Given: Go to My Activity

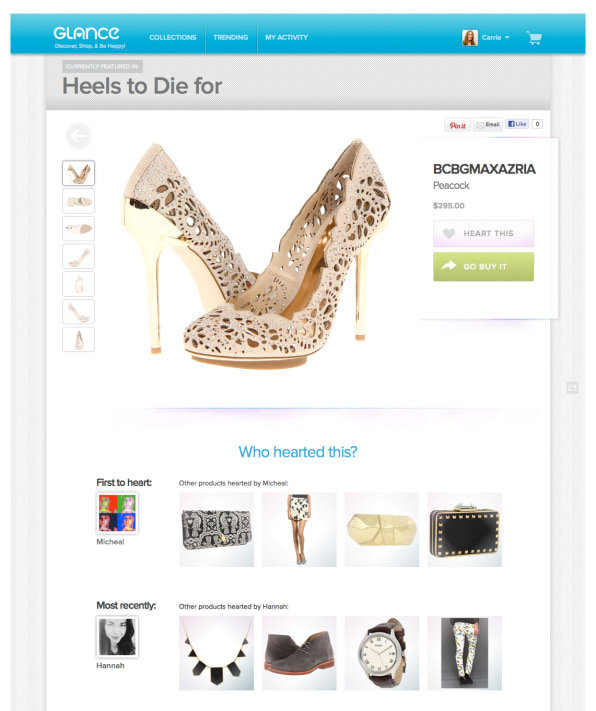Looking at the screenshot, I should tap(287, 38).
